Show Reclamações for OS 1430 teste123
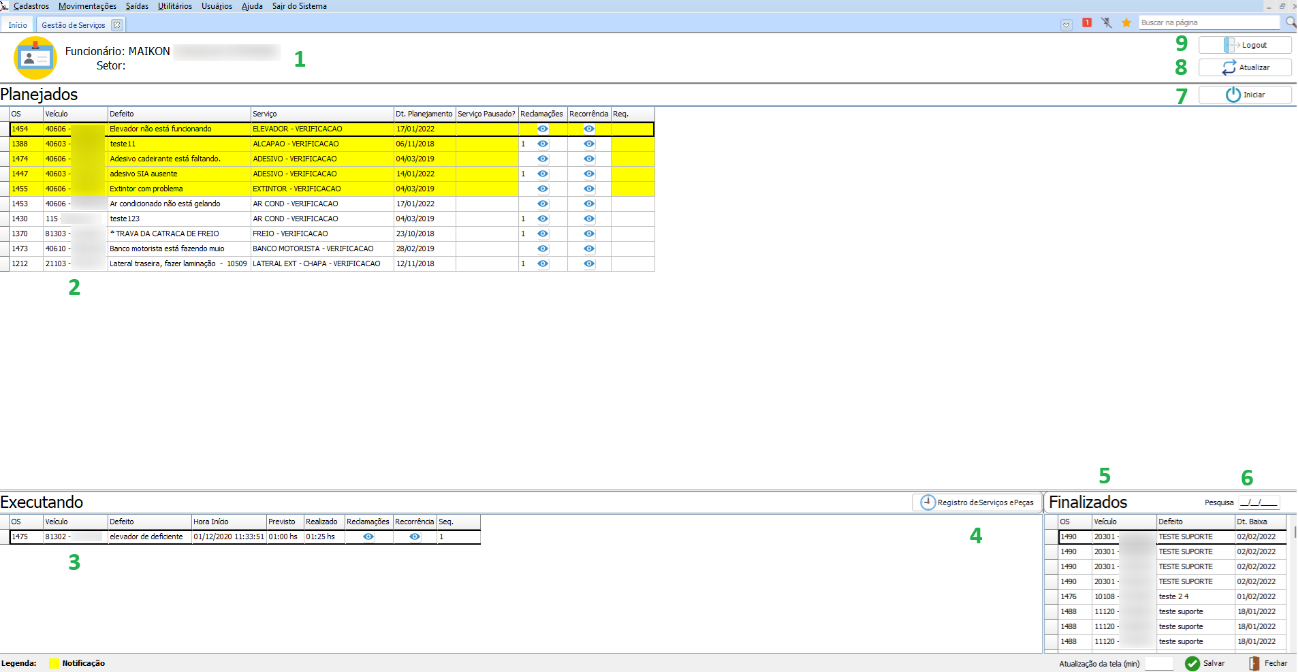Viewport: 1298px width, 672px height. pos(543,219)
